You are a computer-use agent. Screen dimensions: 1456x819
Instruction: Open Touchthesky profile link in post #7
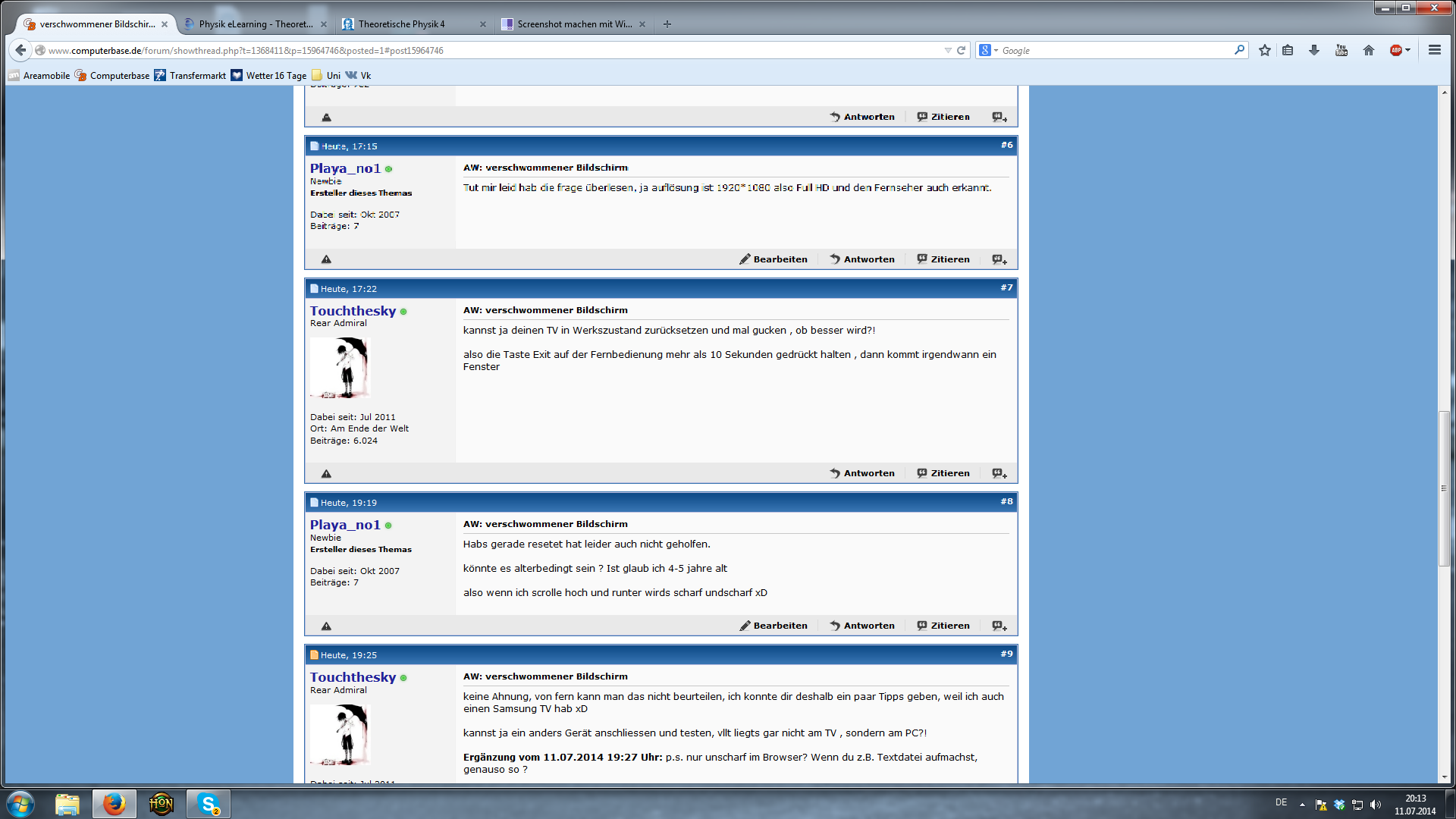click(353, 311)
